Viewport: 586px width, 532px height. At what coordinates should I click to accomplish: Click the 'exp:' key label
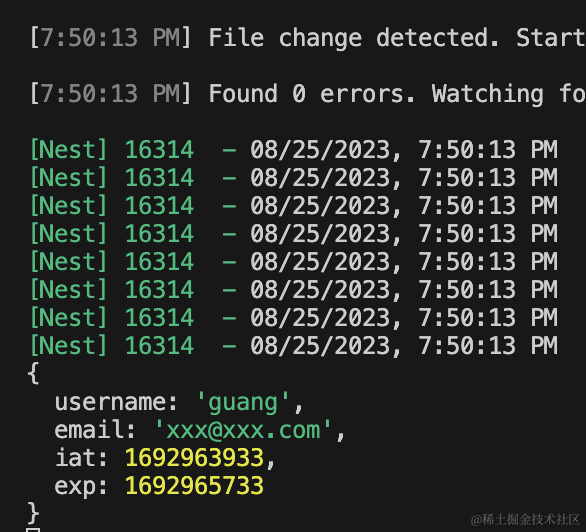[81, 486]
